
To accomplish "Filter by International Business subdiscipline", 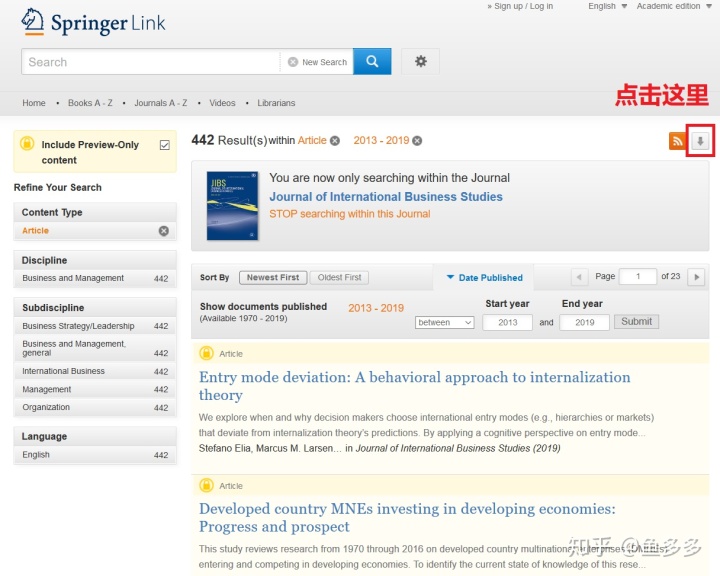I will click(x=95, y=371).
